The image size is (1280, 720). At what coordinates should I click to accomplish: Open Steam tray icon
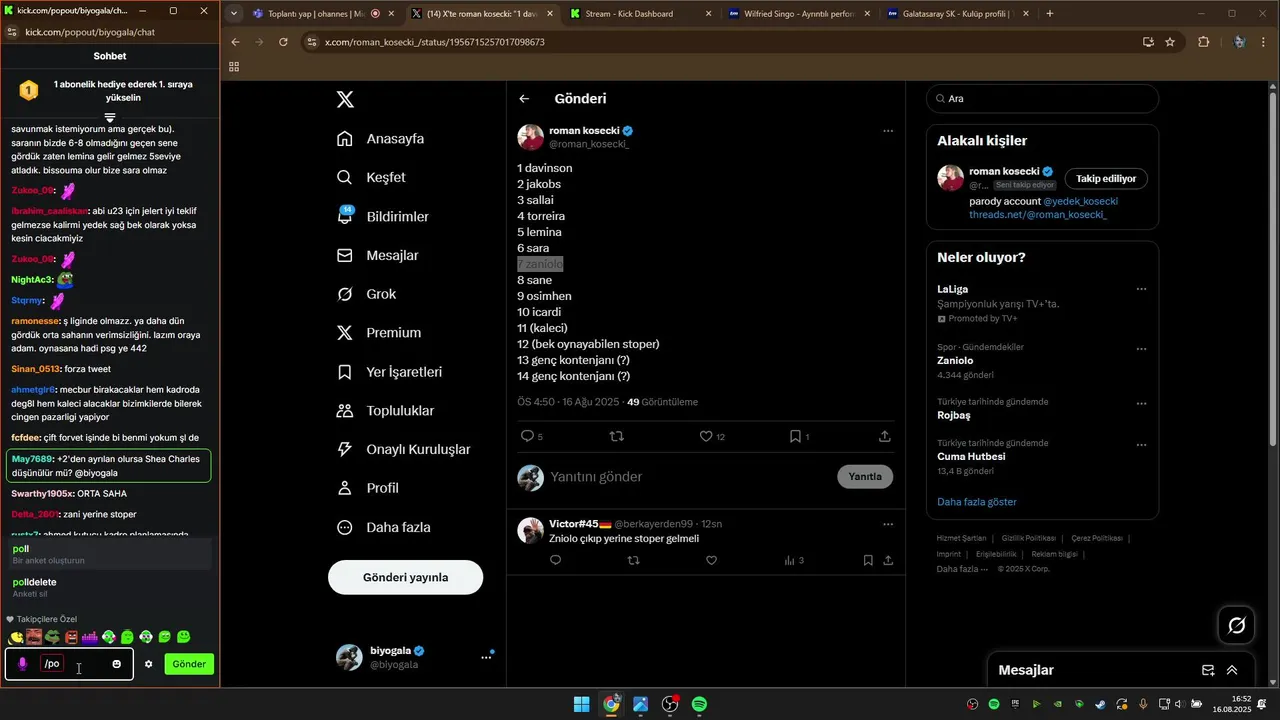coord(1100,704)
